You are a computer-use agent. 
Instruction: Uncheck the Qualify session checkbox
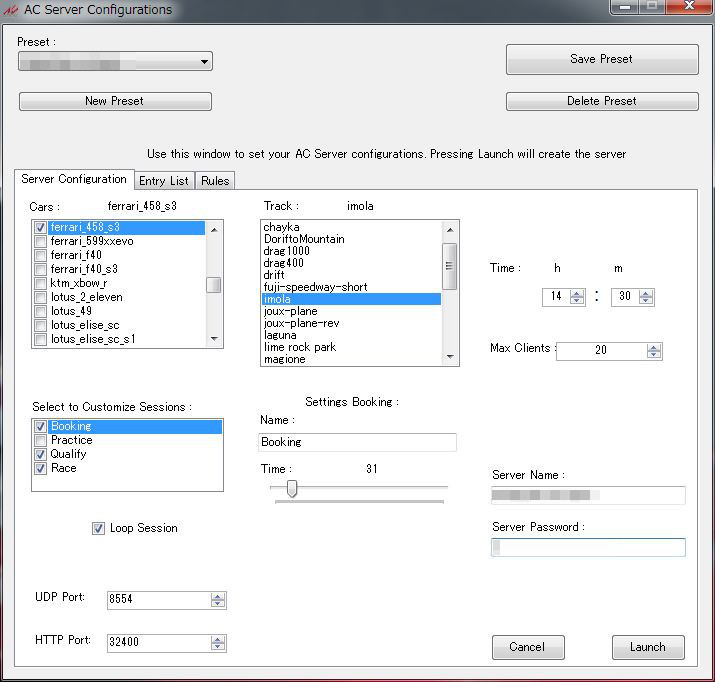pos(40,454)
